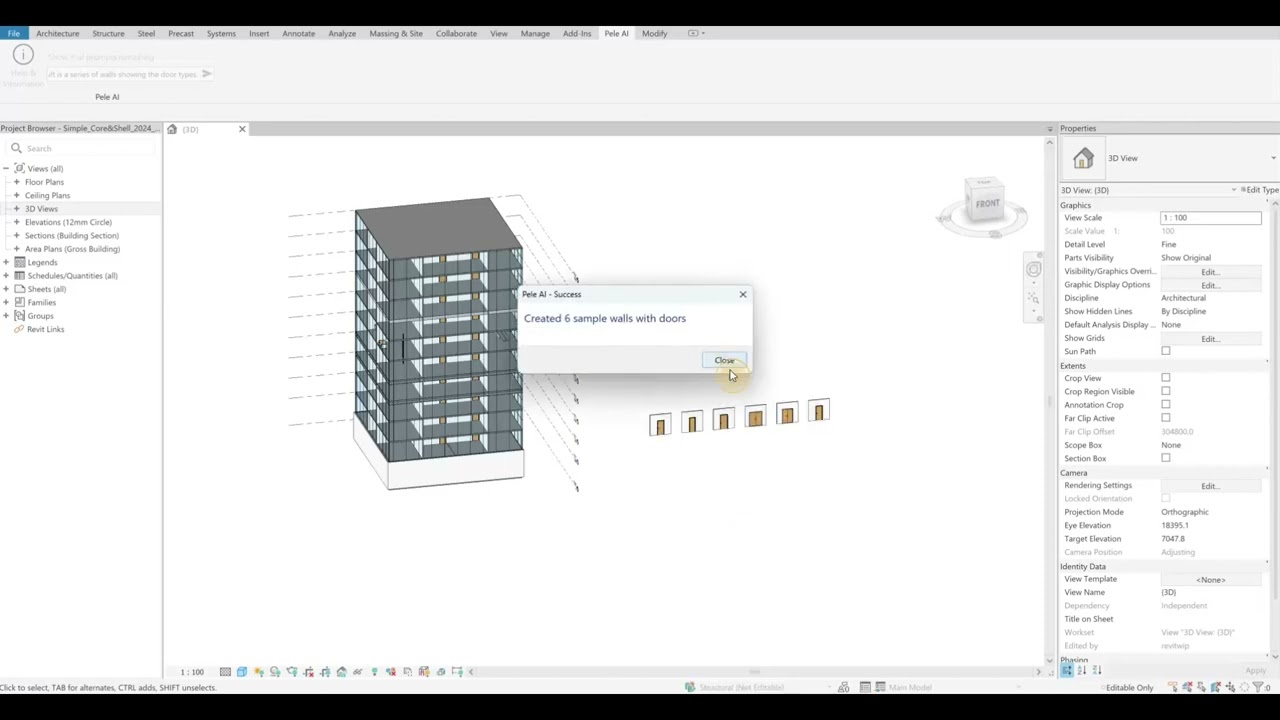This screenshot has width=1280, height=720.
Task: Toggle the Sun Path icon on view control bar
Action: click(258, 671)
